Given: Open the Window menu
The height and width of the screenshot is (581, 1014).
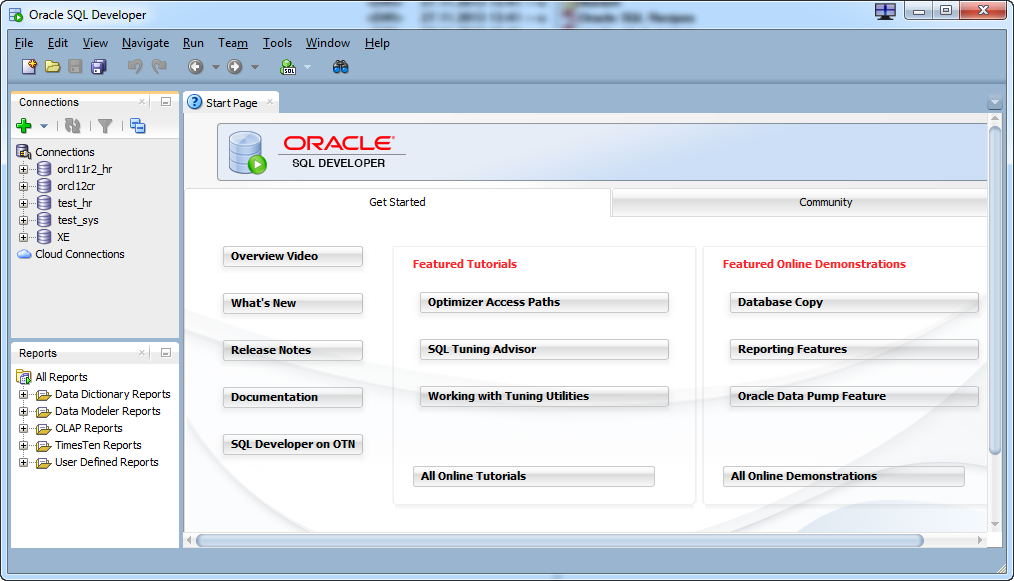Looking at the screenshot, I should pos(328,43).
